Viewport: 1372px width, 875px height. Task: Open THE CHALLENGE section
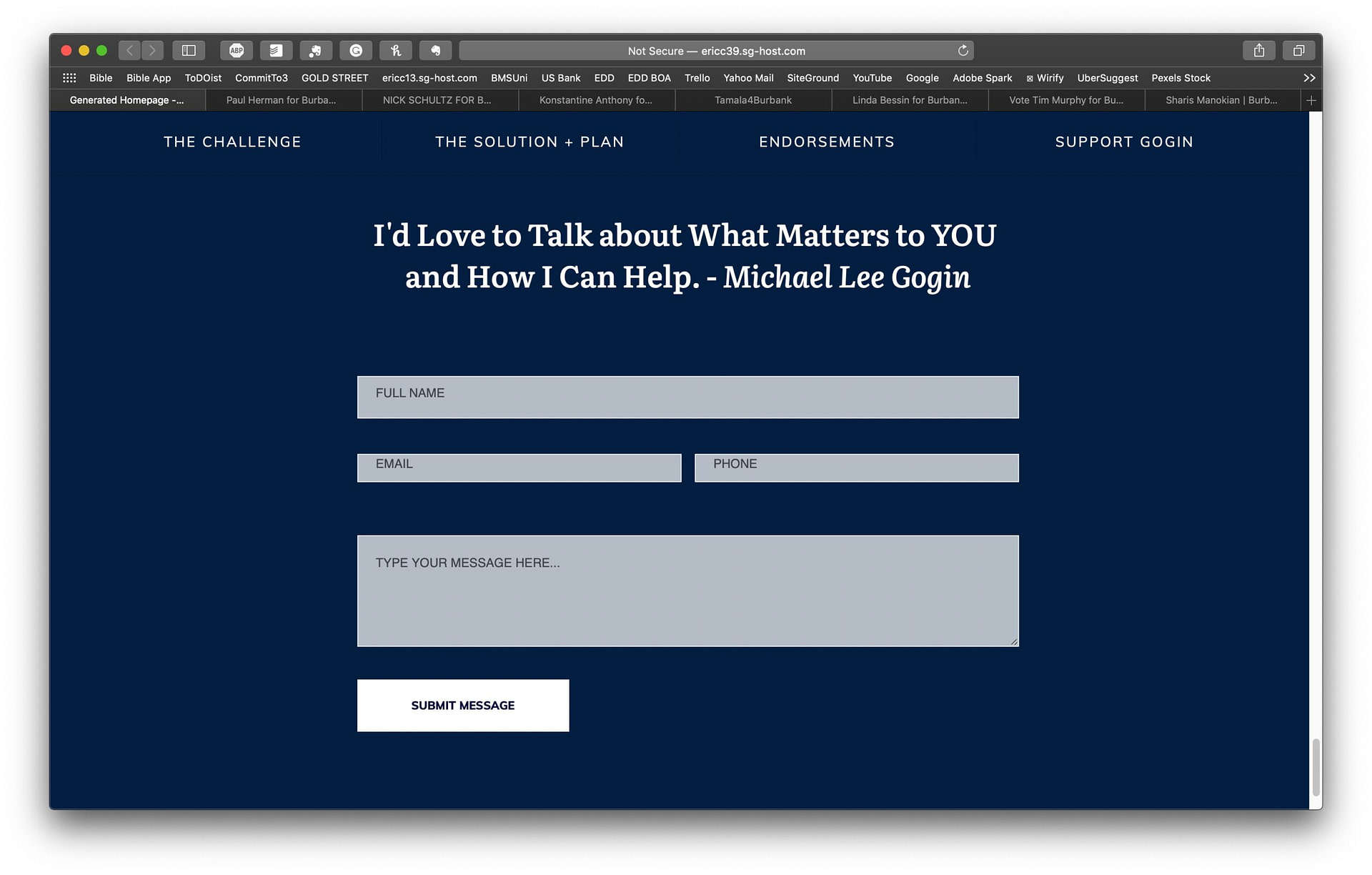[232, 141]
